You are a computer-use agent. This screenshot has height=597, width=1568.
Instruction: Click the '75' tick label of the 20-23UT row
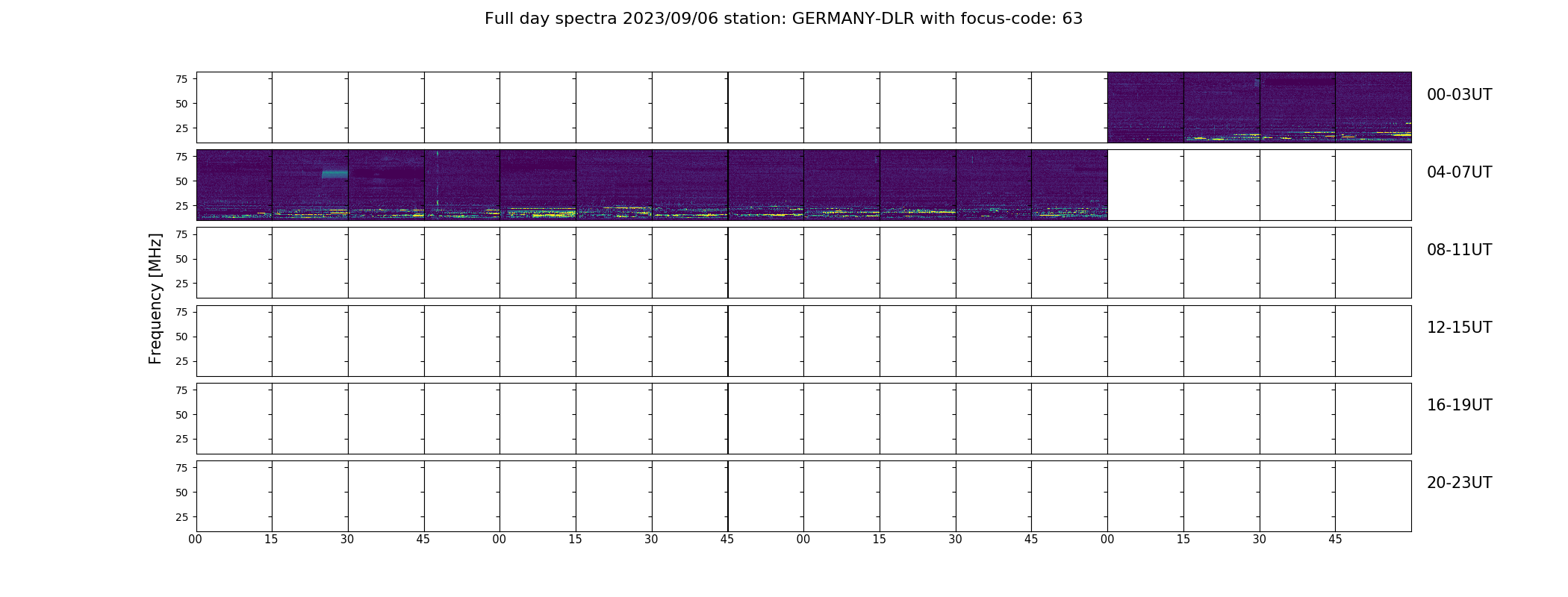coord(181,468)
